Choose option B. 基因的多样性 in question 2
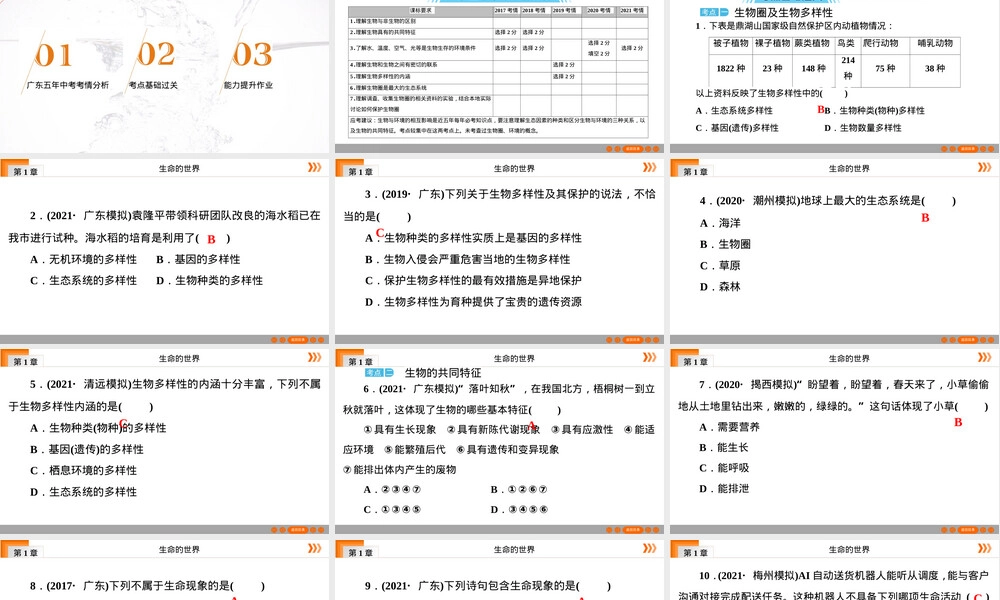The height and width of the screenshot is (600, 1000). pos(198,260)
